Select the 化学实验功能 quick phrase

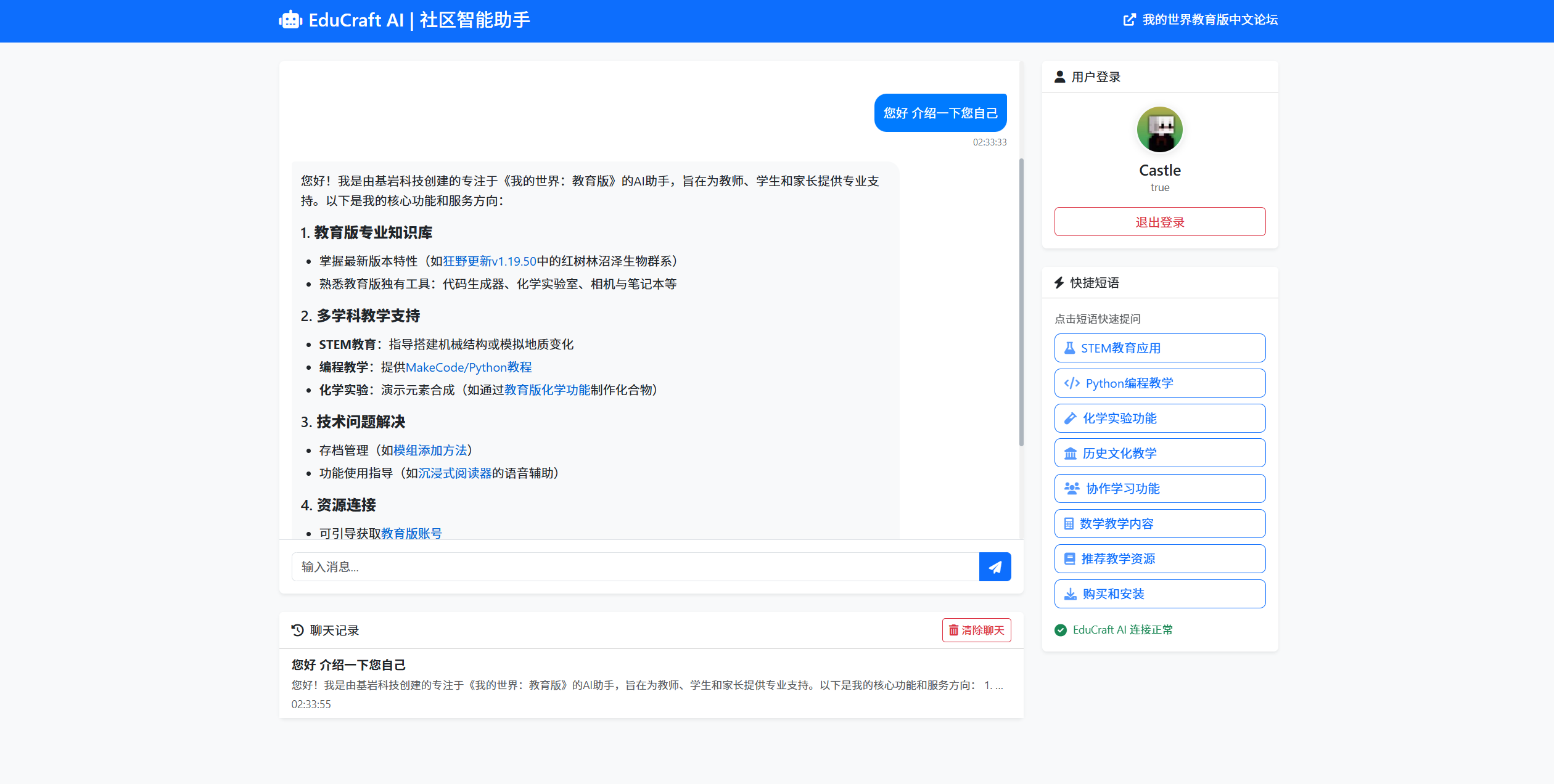(1160, 419)
